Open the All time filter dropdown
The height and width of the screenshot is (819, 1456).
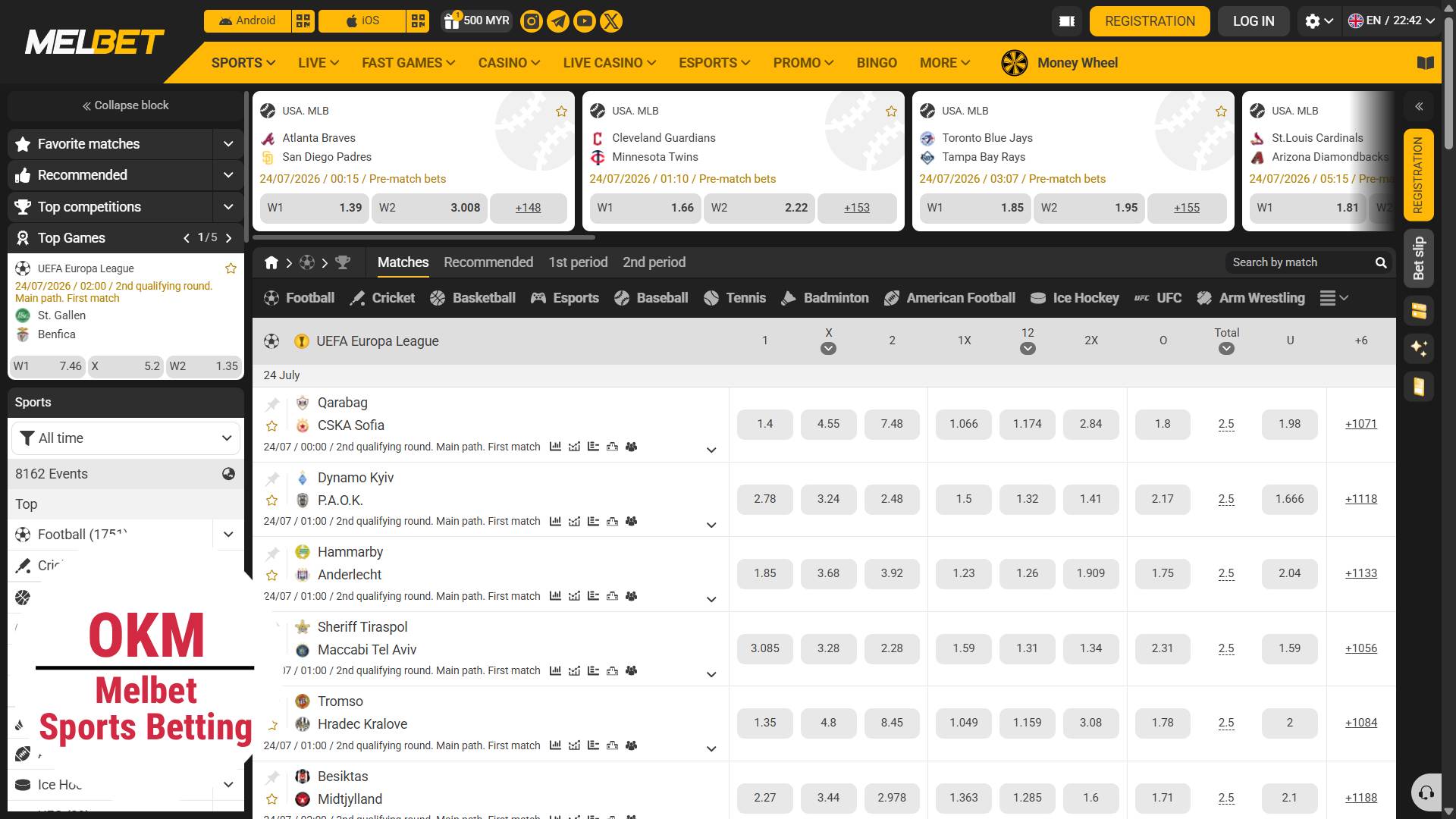coord(126,438)
